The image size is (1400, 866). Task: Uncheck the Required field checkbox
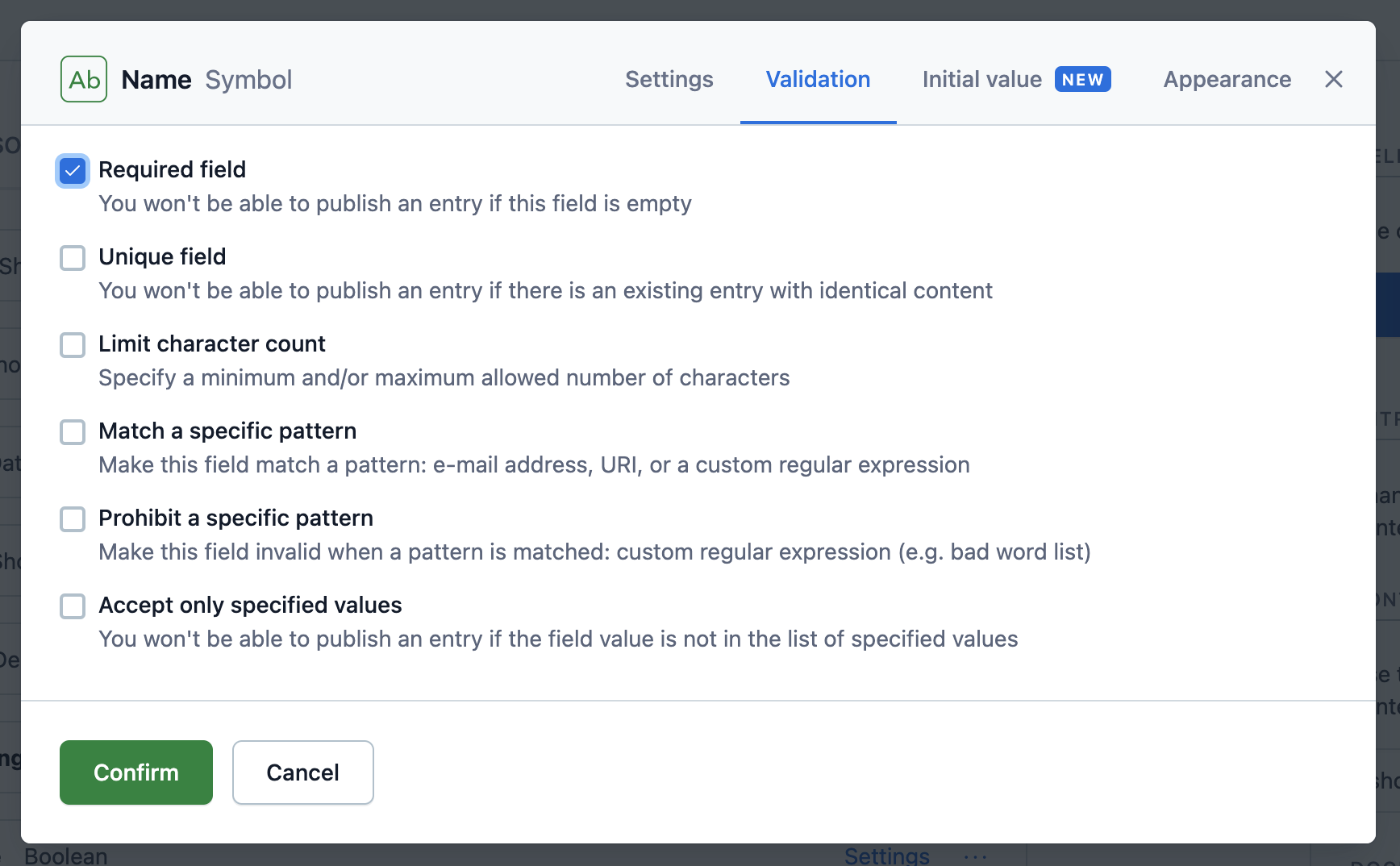(x=73, y=171)
